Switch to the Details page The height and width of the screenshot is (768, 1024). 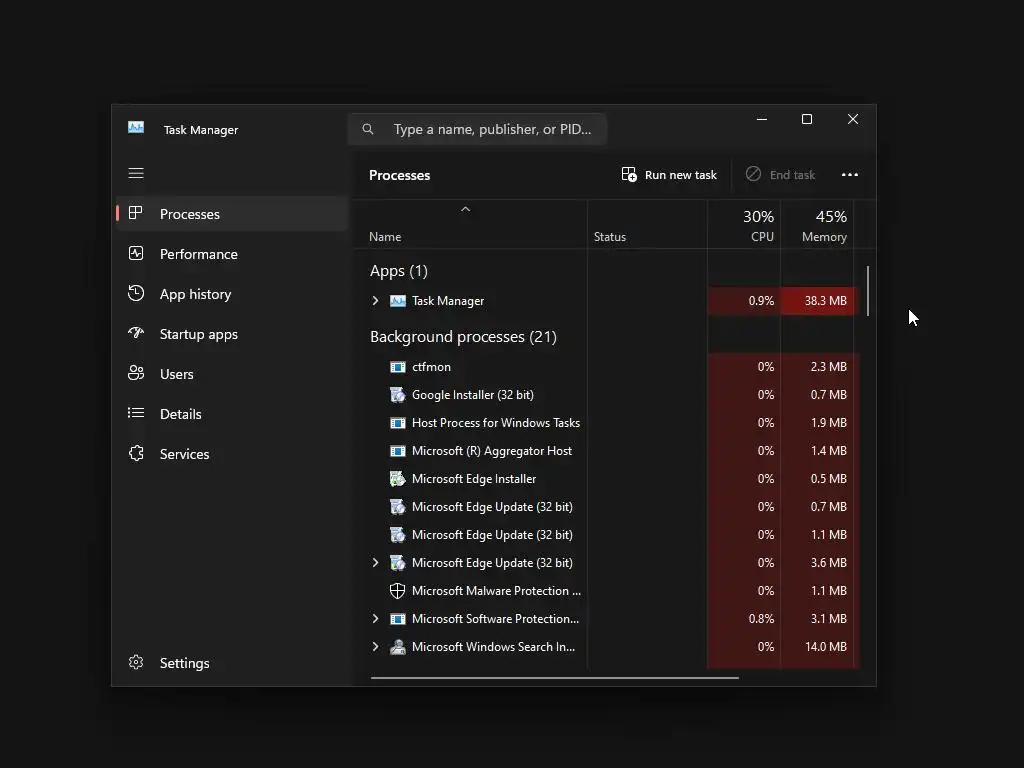click(x=180, y=414)
